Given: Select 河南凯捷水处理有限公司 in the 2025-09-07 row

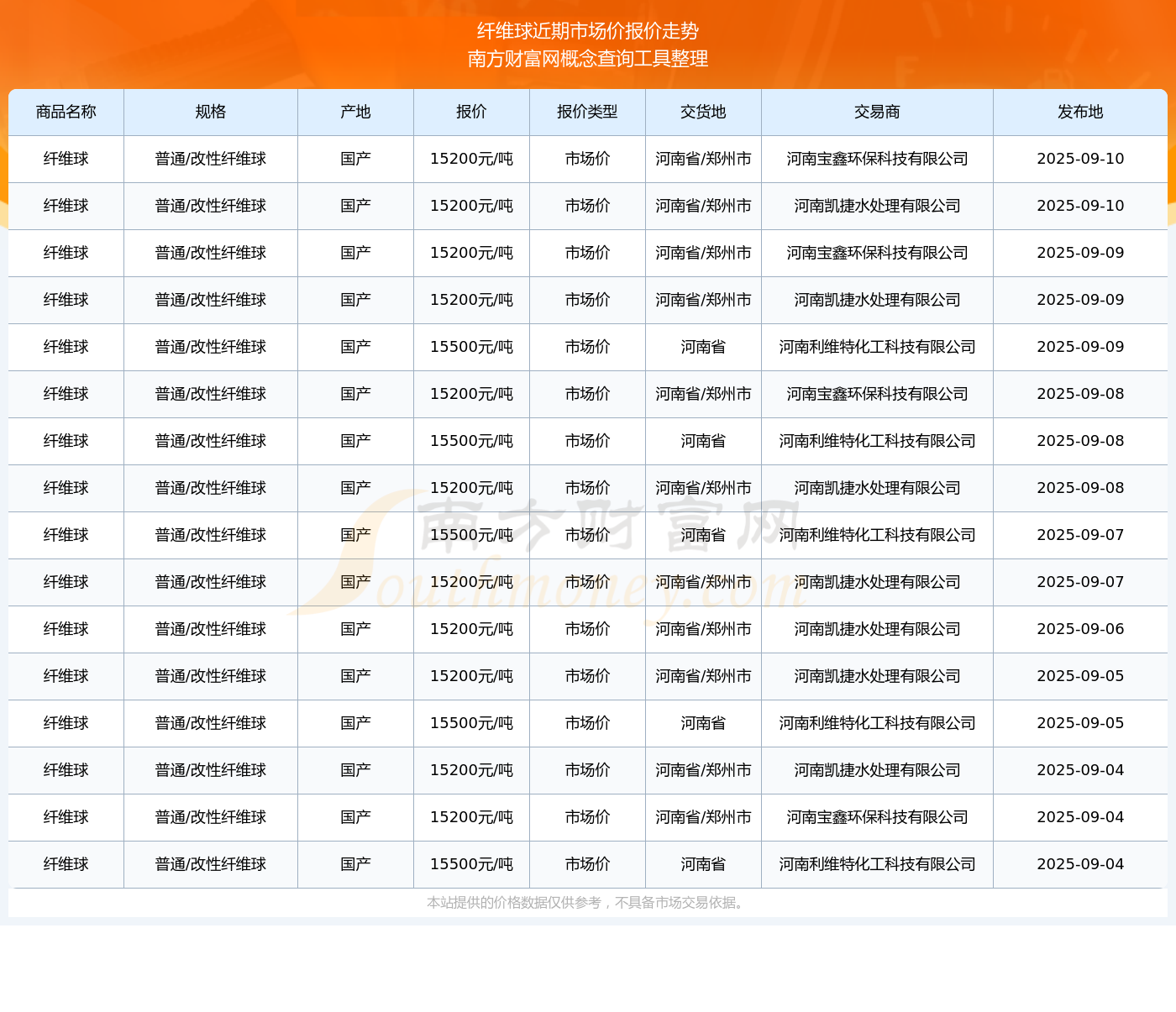Looking at the screenshot, I should (x=878, y=582).
